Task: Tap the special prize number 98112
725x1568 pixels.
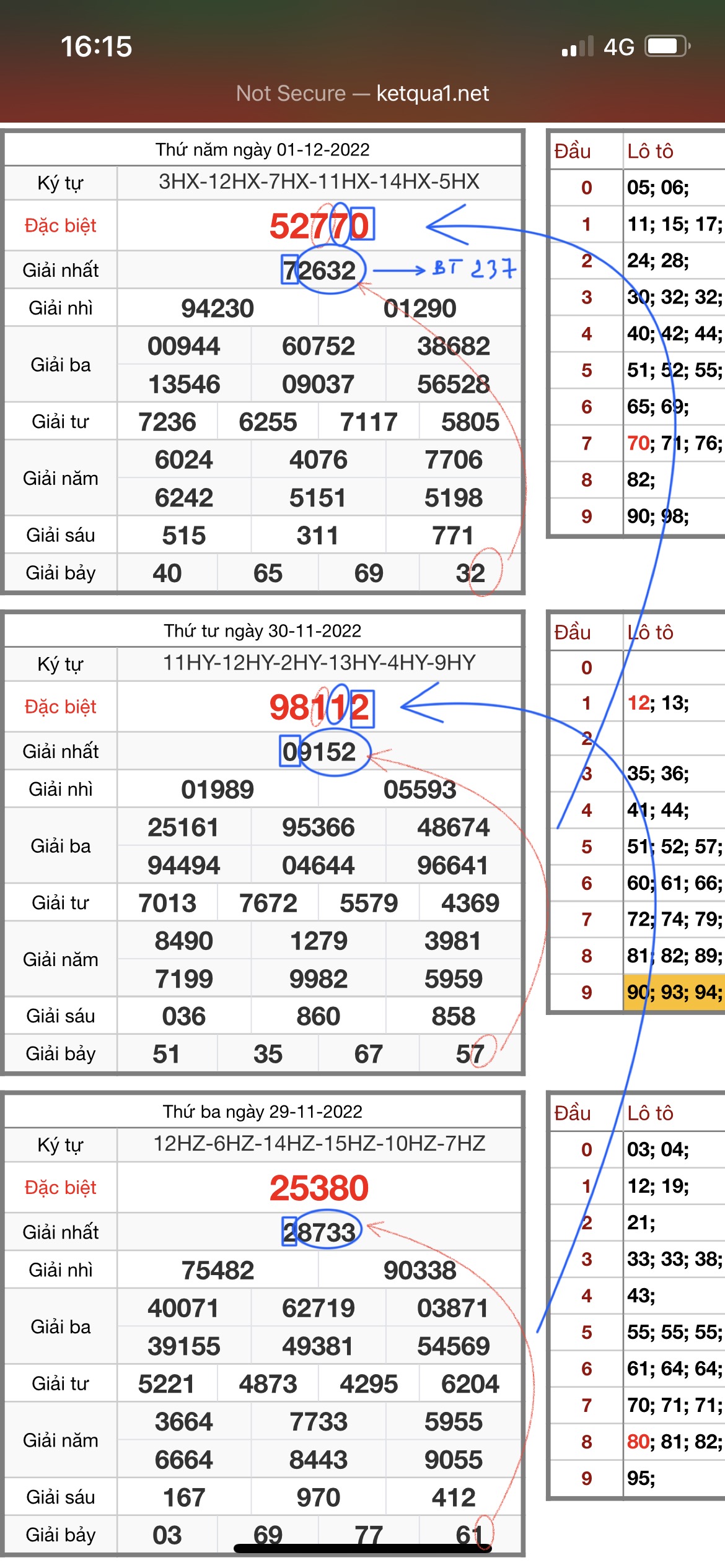Action: click(319, 707)
